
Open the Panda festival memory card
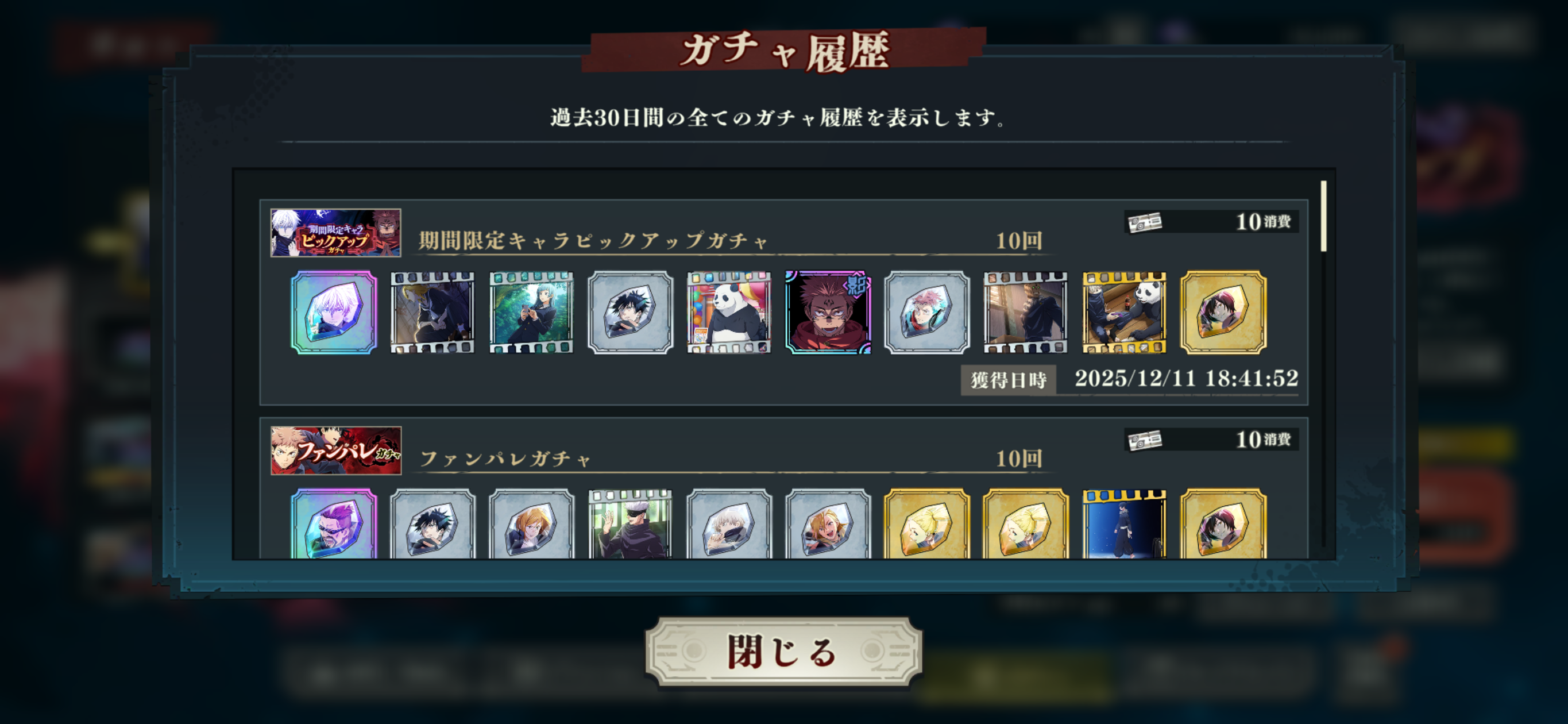point(729,313)
